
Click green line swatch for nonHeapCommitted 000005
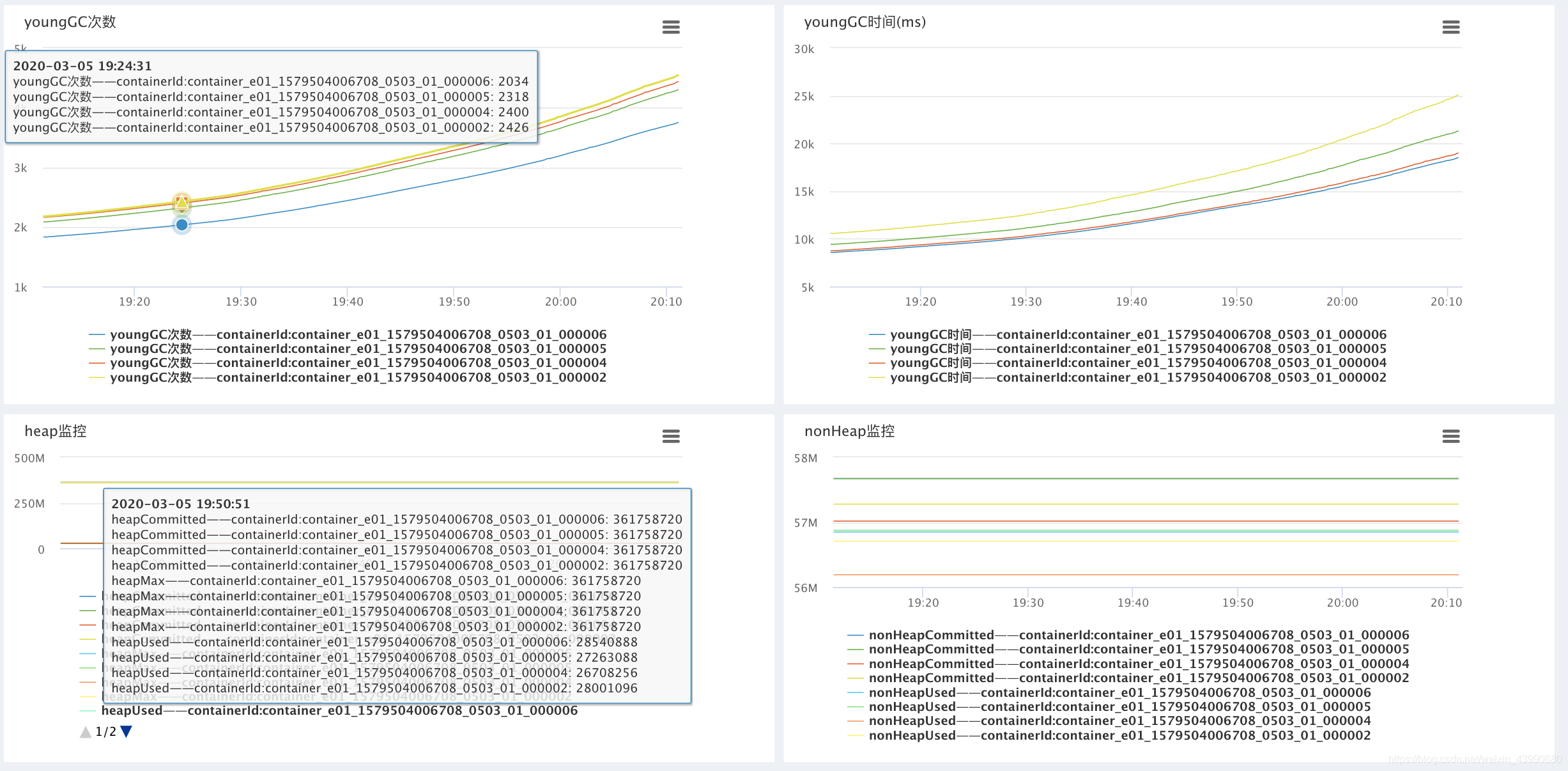(855, 649)
